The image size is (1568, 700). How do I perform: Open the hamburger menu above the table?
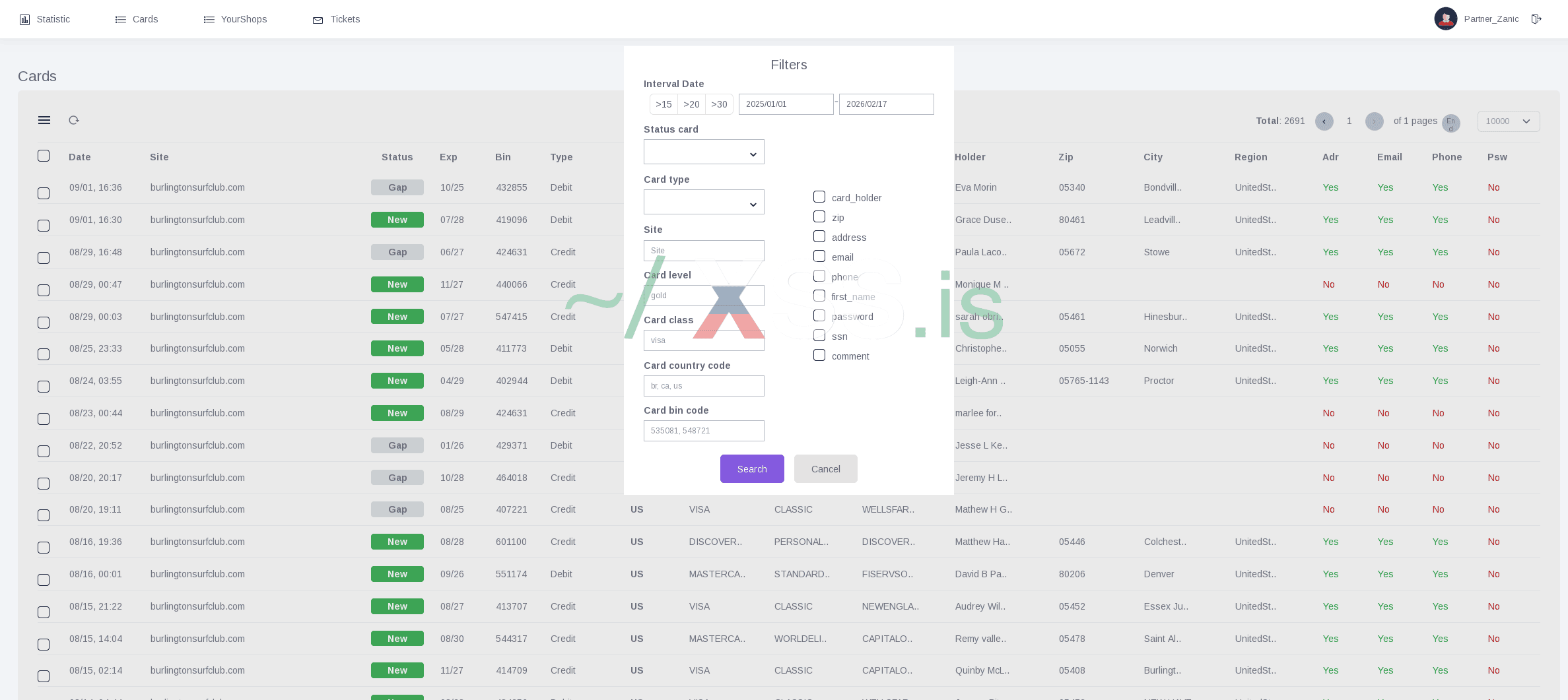pos(44,120)
